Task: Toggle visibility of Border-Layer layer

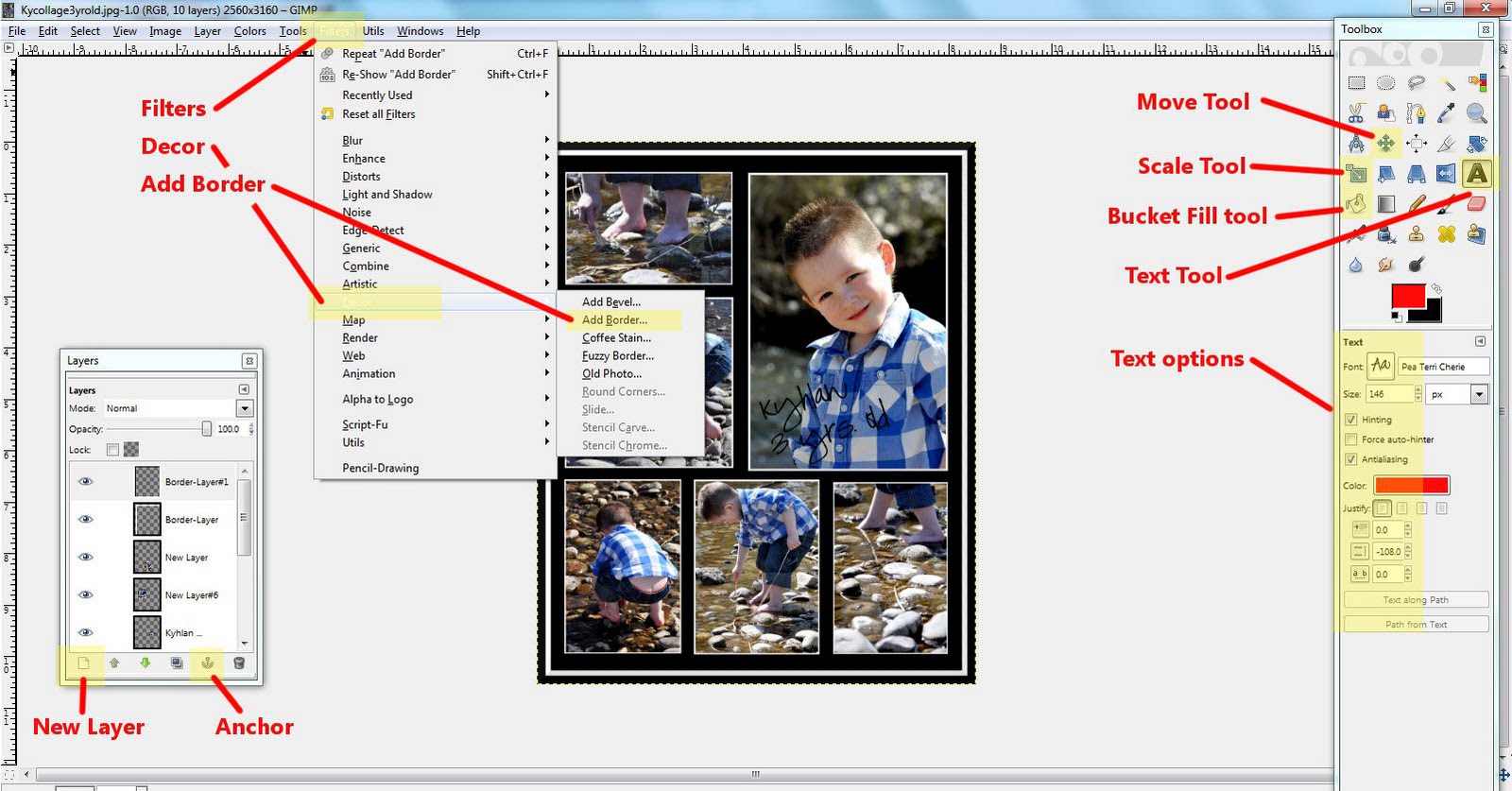Action: (x=85, y=520)
